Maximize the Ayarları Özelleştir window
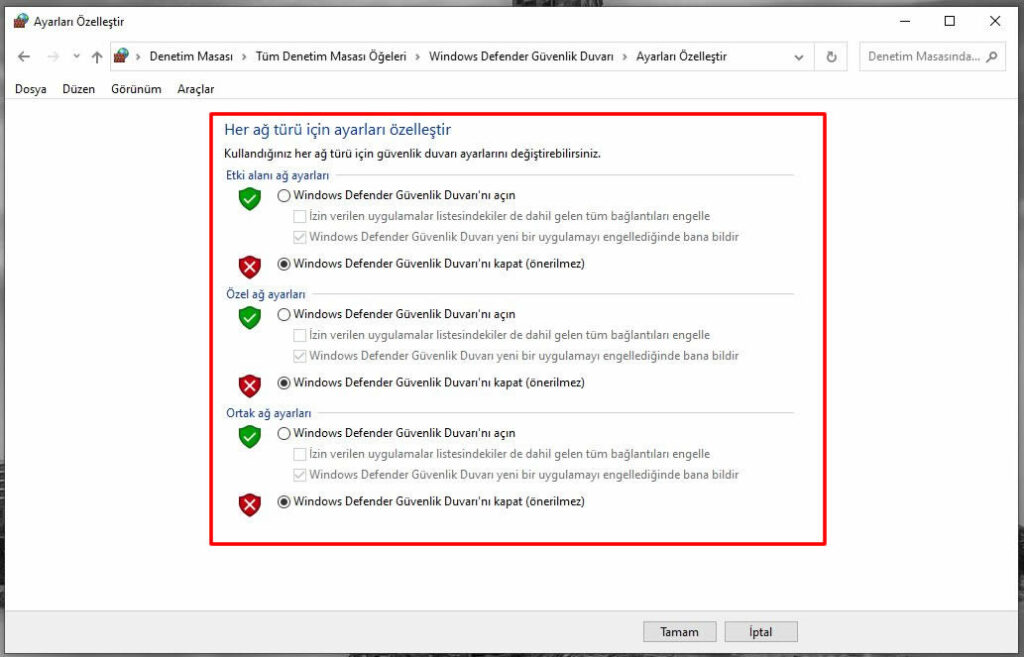Viewport: 1024px width, 657px height. coord(950,21)
